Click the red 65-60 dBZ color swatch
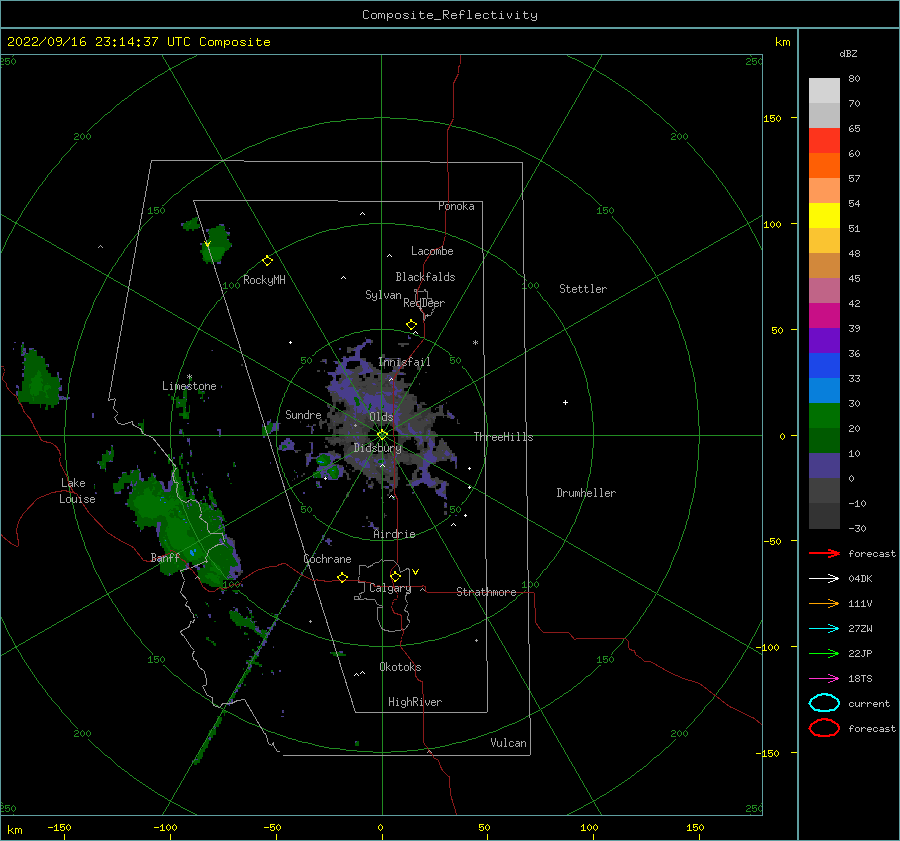This screenshot has width=900, height=841. coord(824,141)
